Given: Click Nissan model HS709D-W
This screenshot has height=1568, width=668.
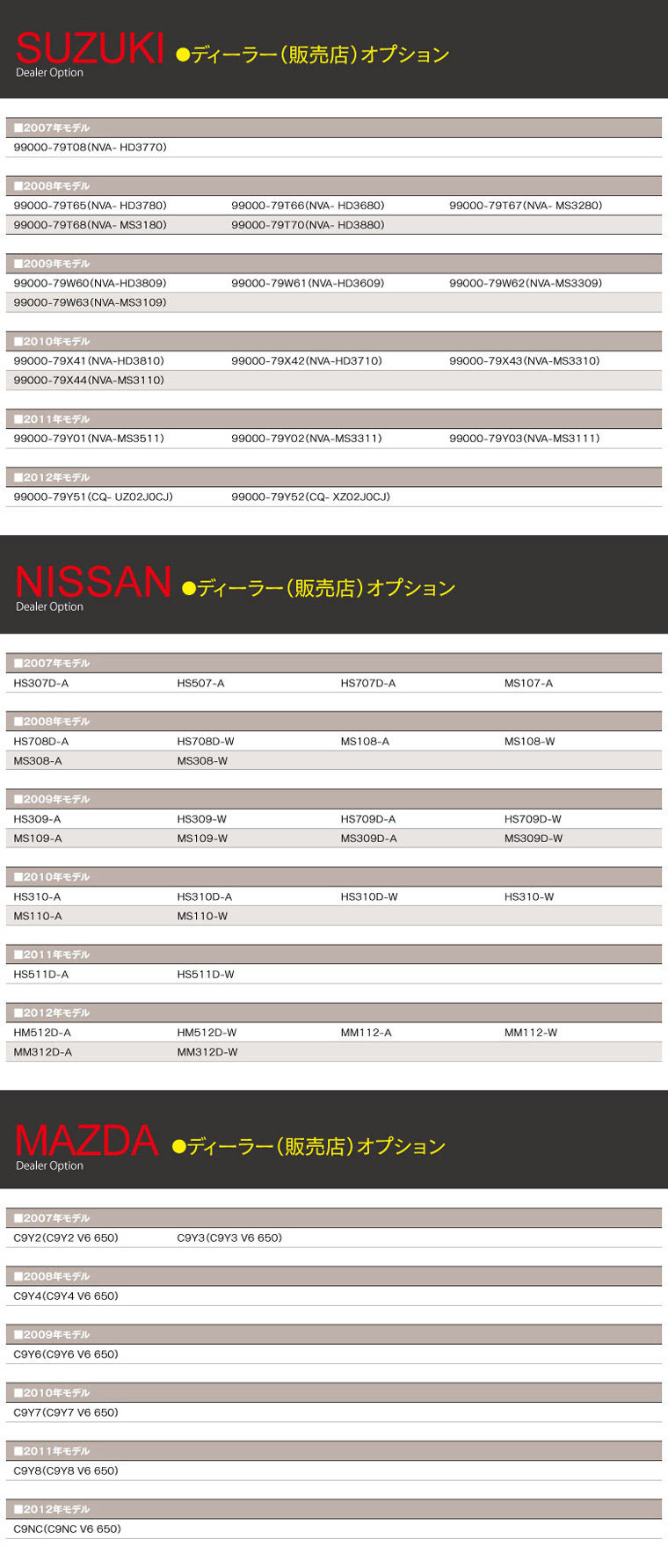Looking at the screenshot, I should pos(533,819).
